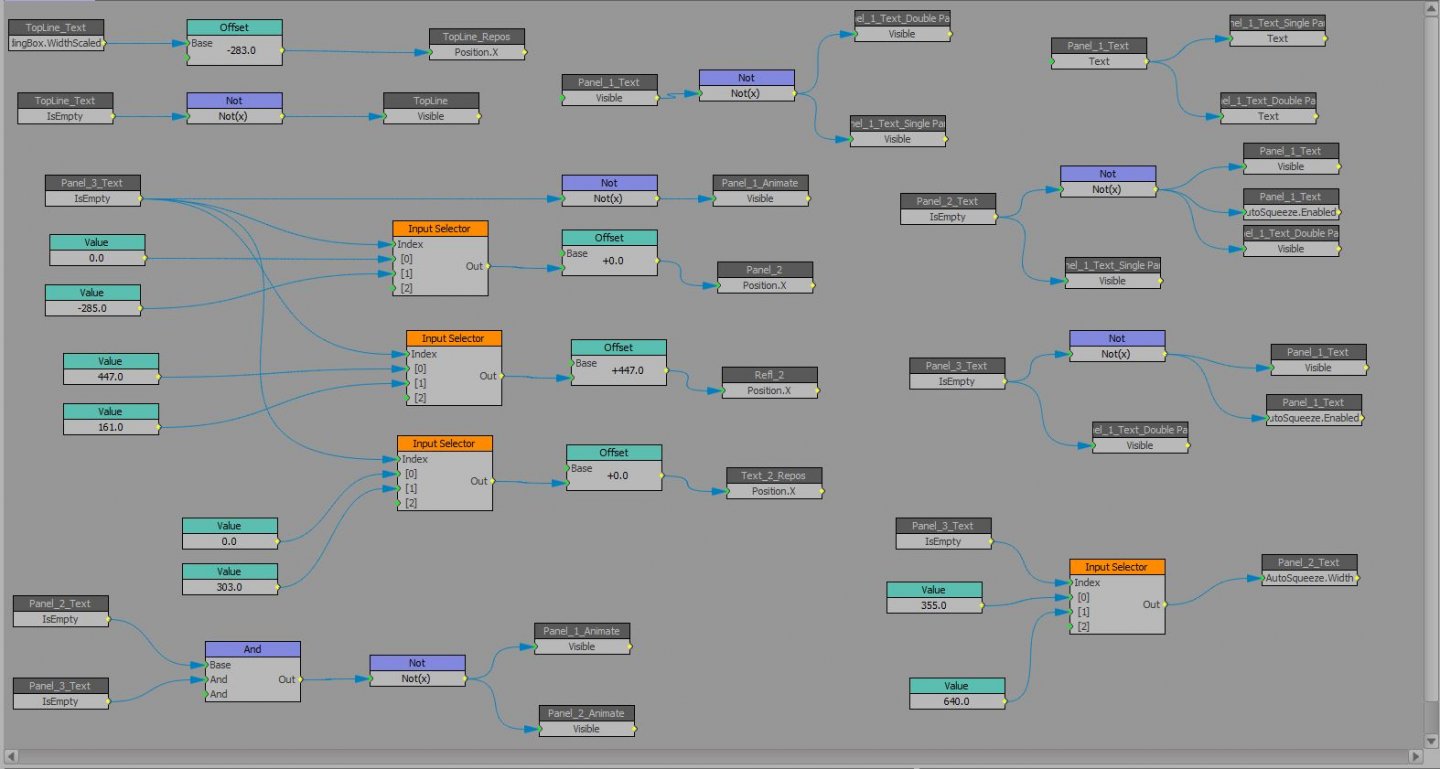
Task: Click the Refl_2 Position.X node
Action: point(769,382)
